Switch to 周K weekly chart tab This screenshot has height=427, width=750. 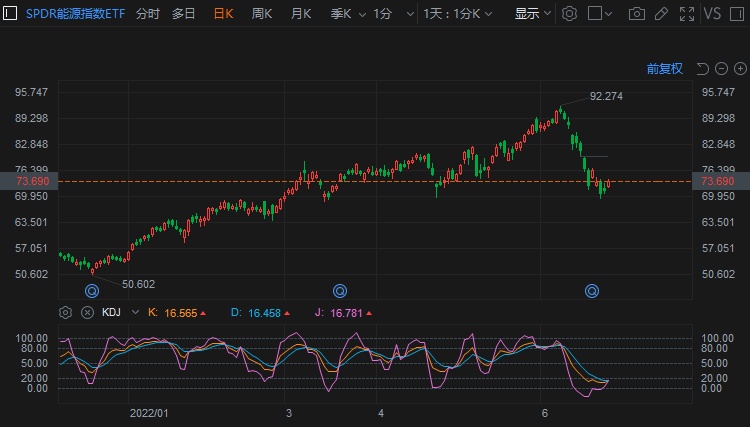tap(262, 14)
